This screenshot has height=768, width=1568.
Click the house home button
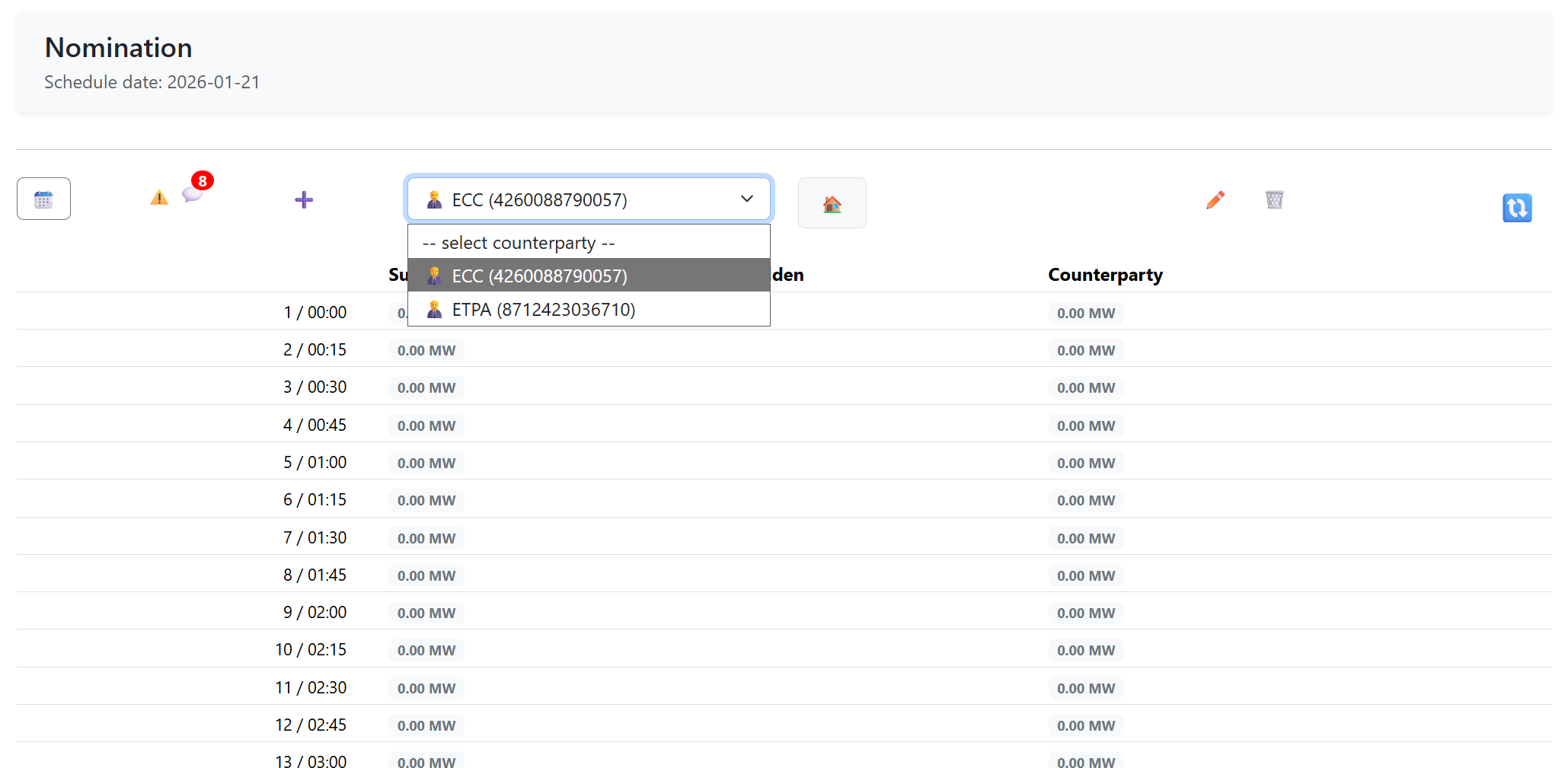click(832, 203)
